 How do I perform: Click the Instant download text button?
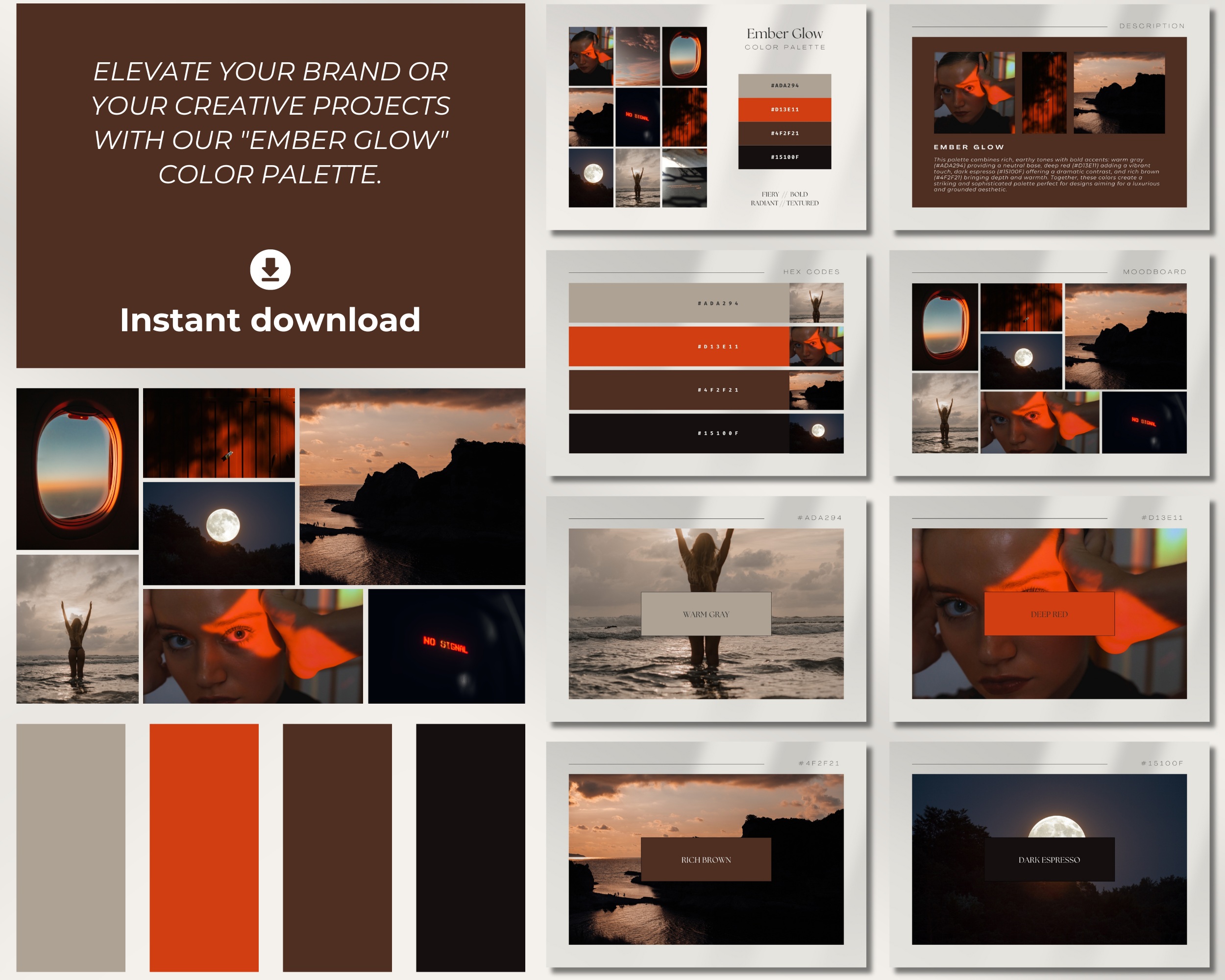[269, 320]
